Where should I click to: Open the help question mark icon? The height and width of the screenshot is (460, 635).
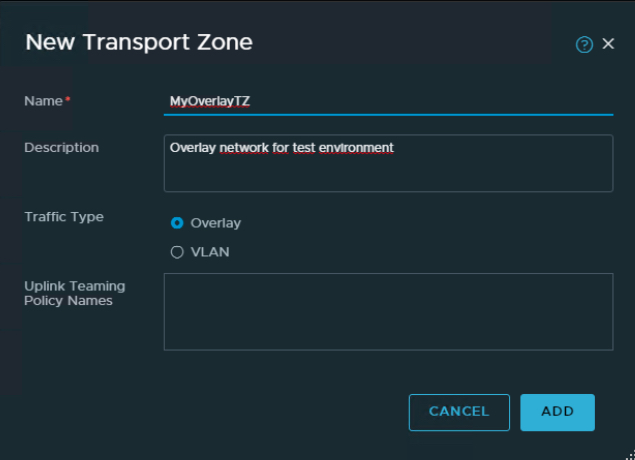584,45
